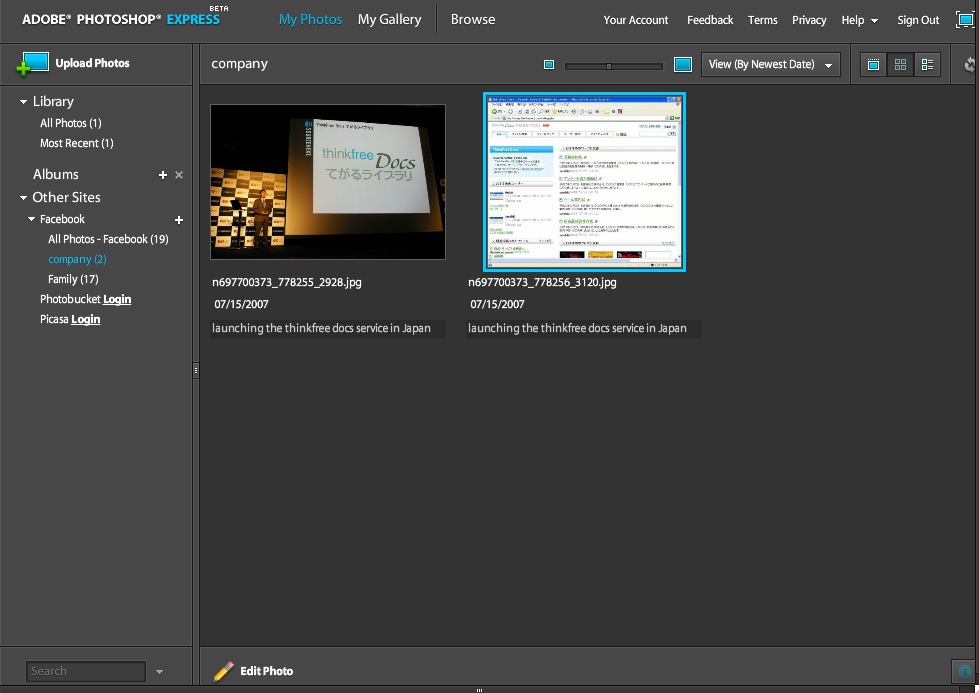
Task: Click the rotate icon at toolbar edge
Action: 970,64
